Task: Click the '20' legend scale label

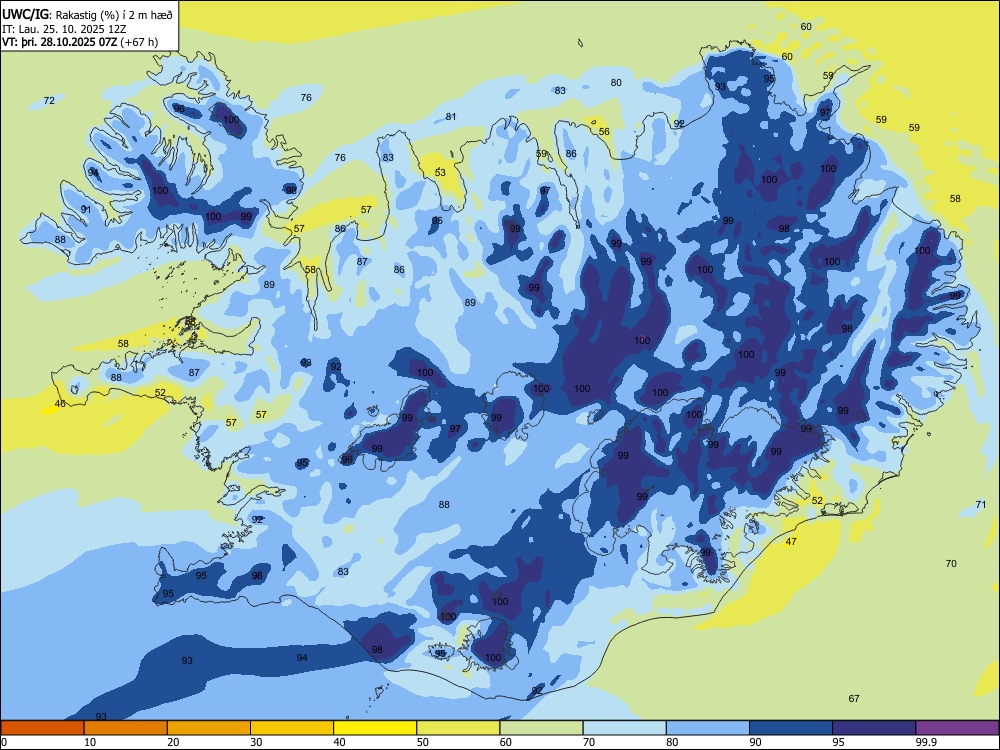Action: click(173, 742)
